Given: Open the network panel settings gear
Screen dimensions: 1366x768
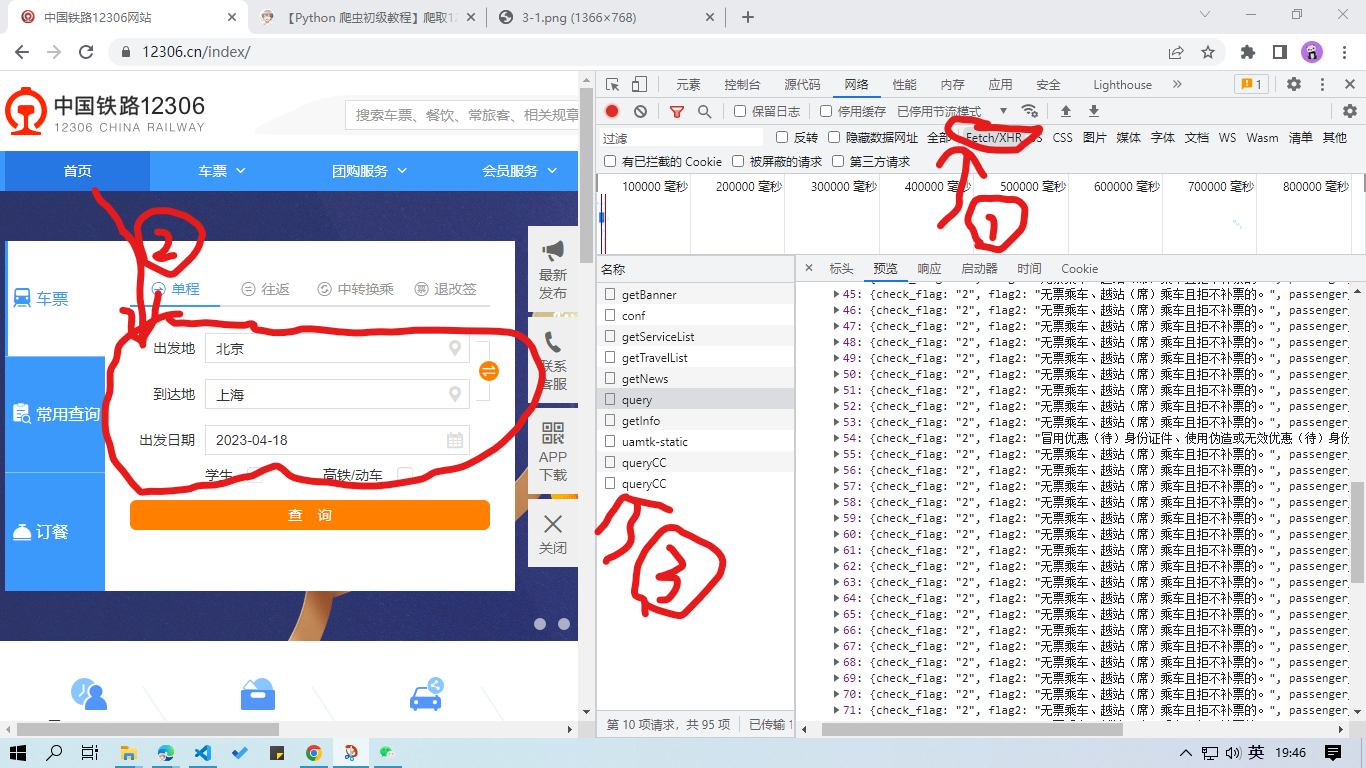Looking at the screenshot, I should pyautogui.click(x=1349, y=111).
